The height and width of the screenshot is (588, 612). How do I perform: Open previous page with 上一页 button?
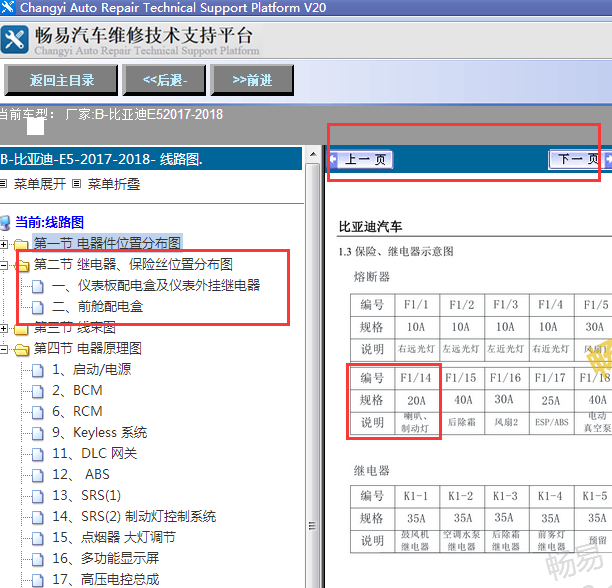click(361, 160)
